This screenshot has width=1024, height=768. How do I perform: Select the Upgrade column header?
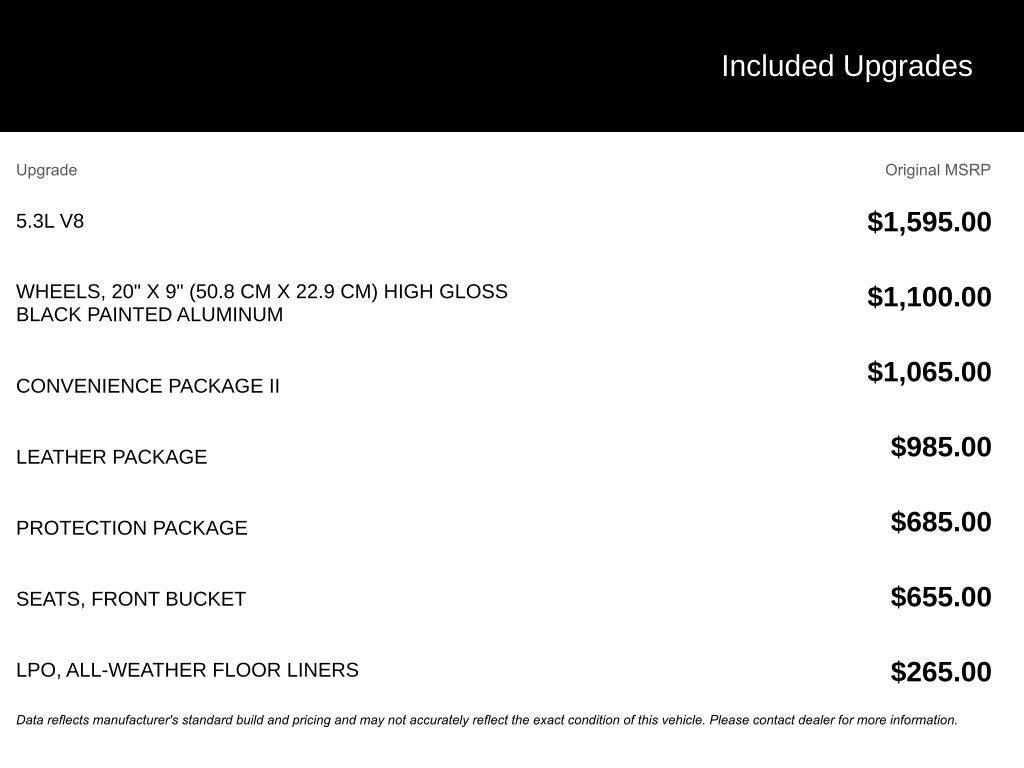46,170
